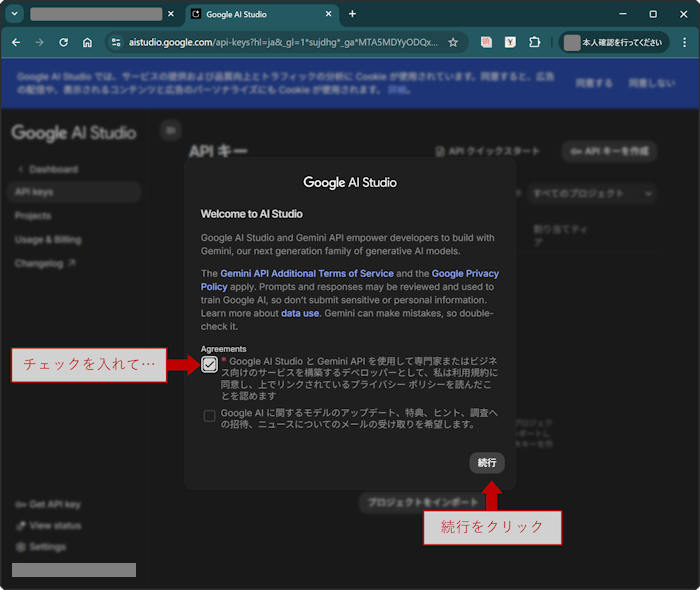Enable the Google AI email updates checkbox
The height and width of the screenshot is (590, 700).
tap(209, 416)
